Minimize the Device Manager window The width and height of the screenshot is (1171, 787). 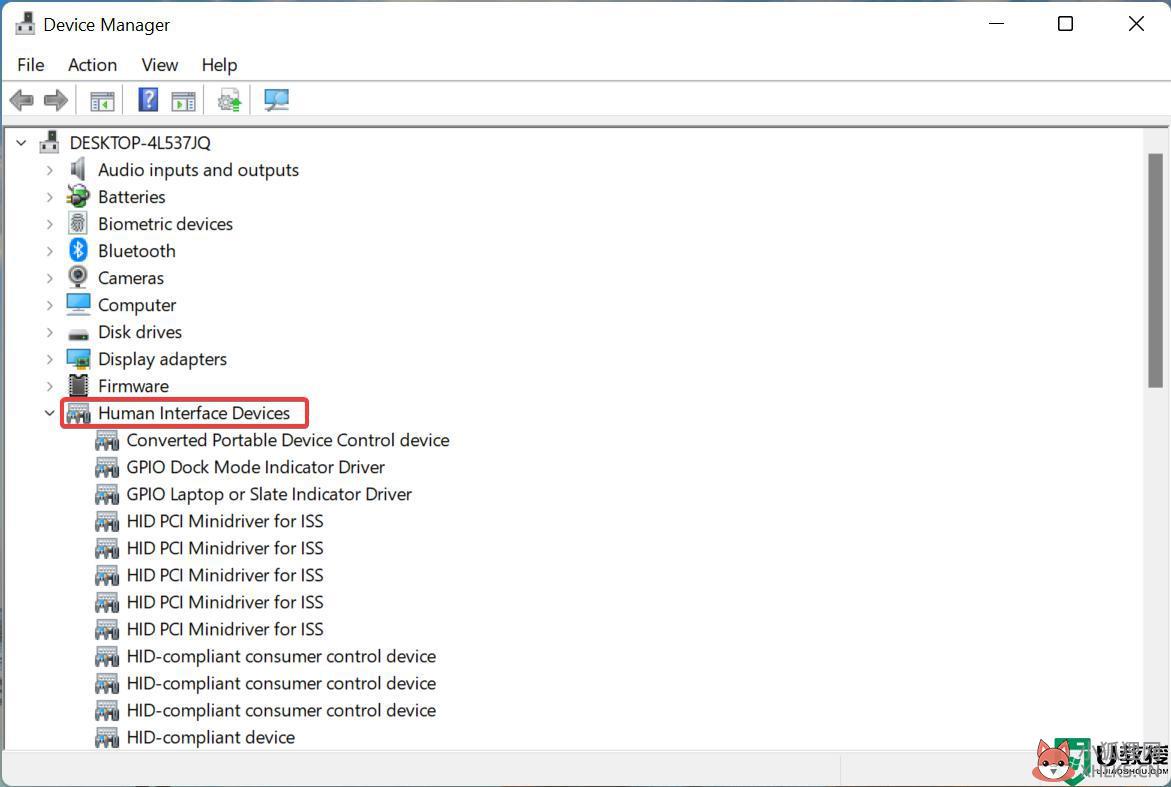996,24
